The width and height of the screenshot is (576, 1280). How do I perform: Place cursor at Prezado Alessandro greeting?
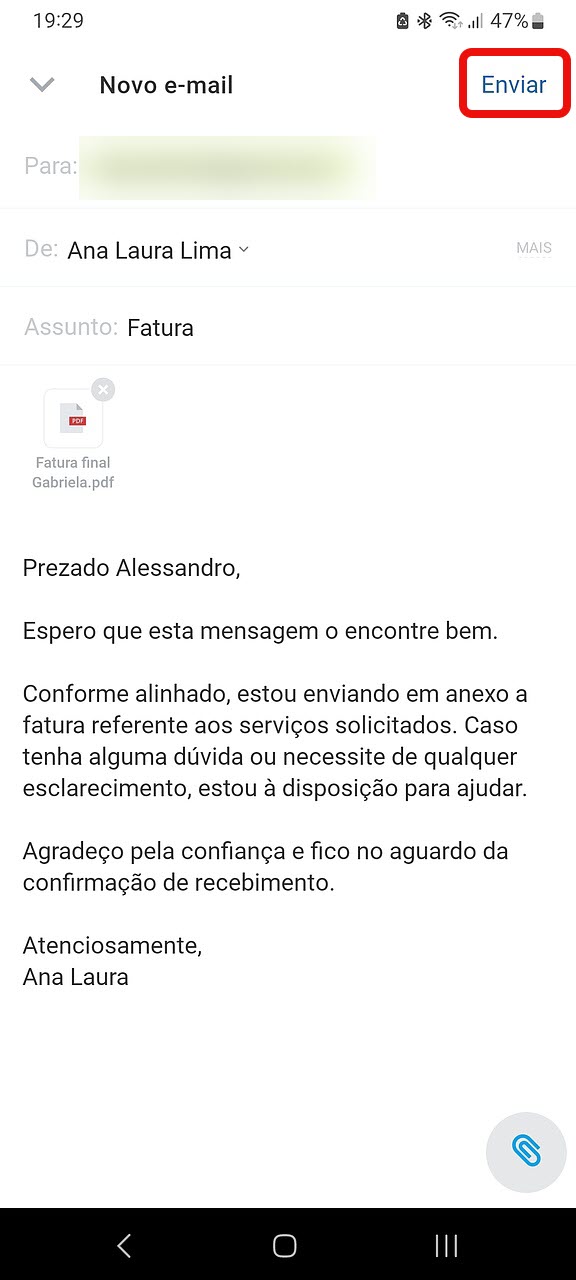pyautogui.click(x=132, y=568)
